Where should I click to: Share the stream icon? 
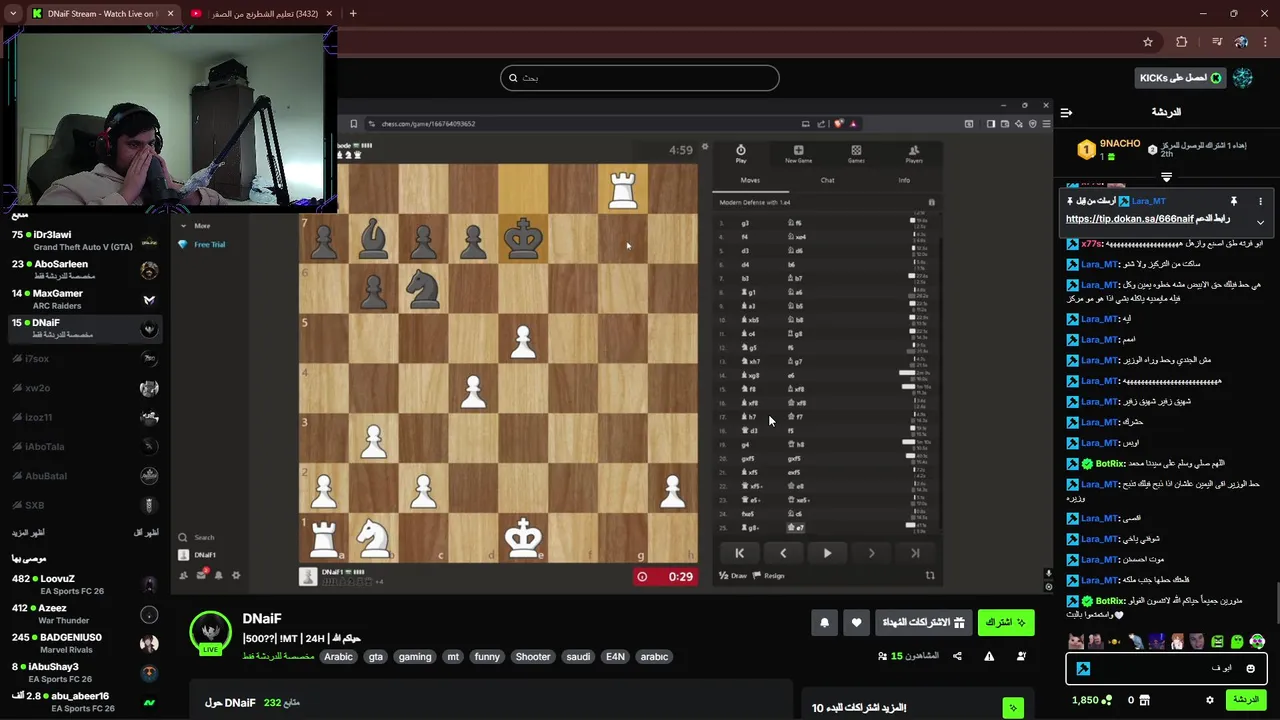pos(957,656)
